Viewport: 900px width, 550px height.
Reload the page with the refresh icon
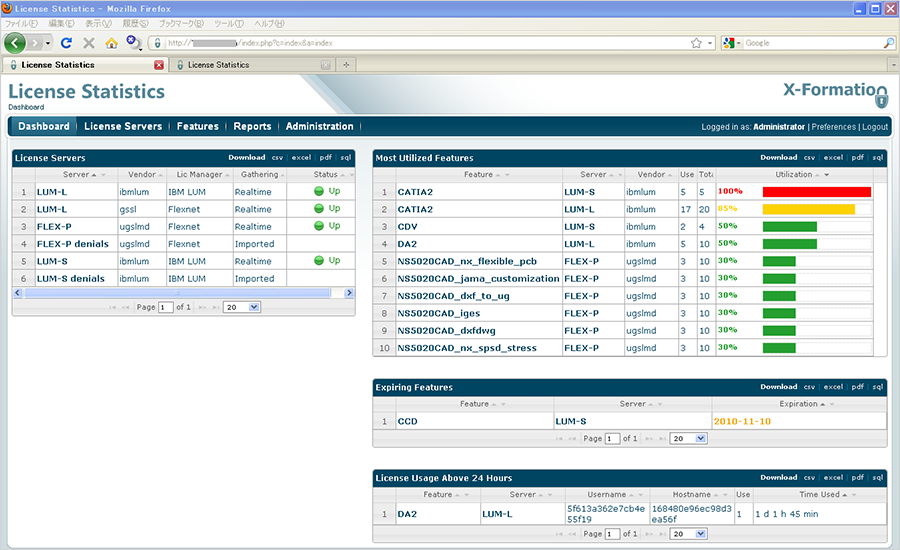[67, 43]
